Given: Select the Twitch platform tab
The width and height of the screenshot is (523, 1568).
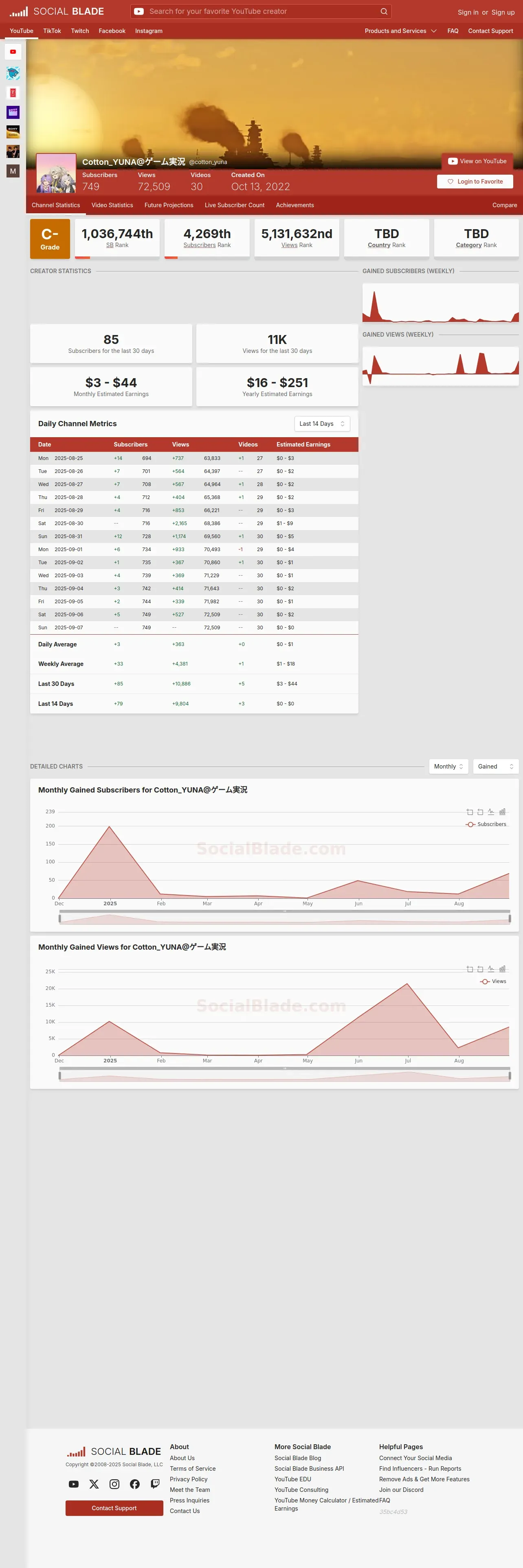Looking at the screenshot, I should click(80, 31).
